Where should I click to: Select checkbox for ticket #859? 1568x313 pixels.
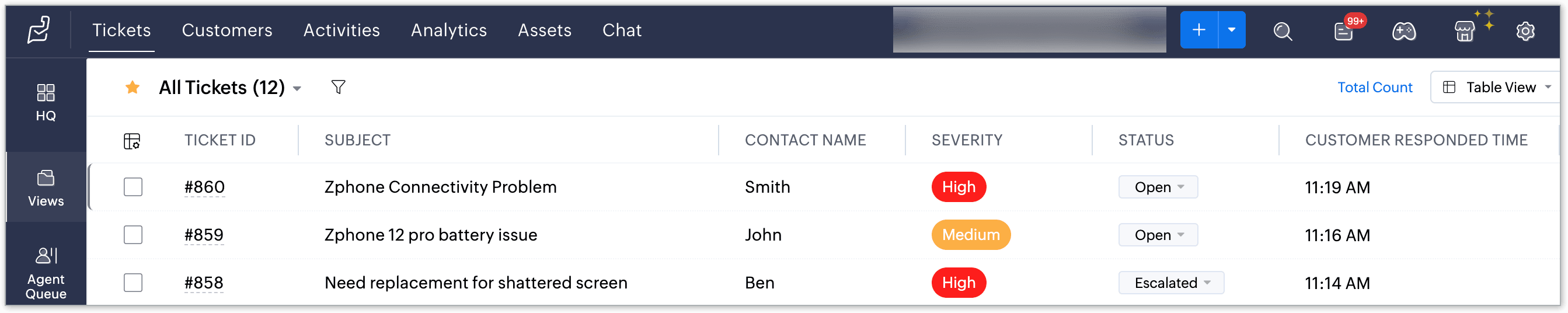tap(133, 234)
